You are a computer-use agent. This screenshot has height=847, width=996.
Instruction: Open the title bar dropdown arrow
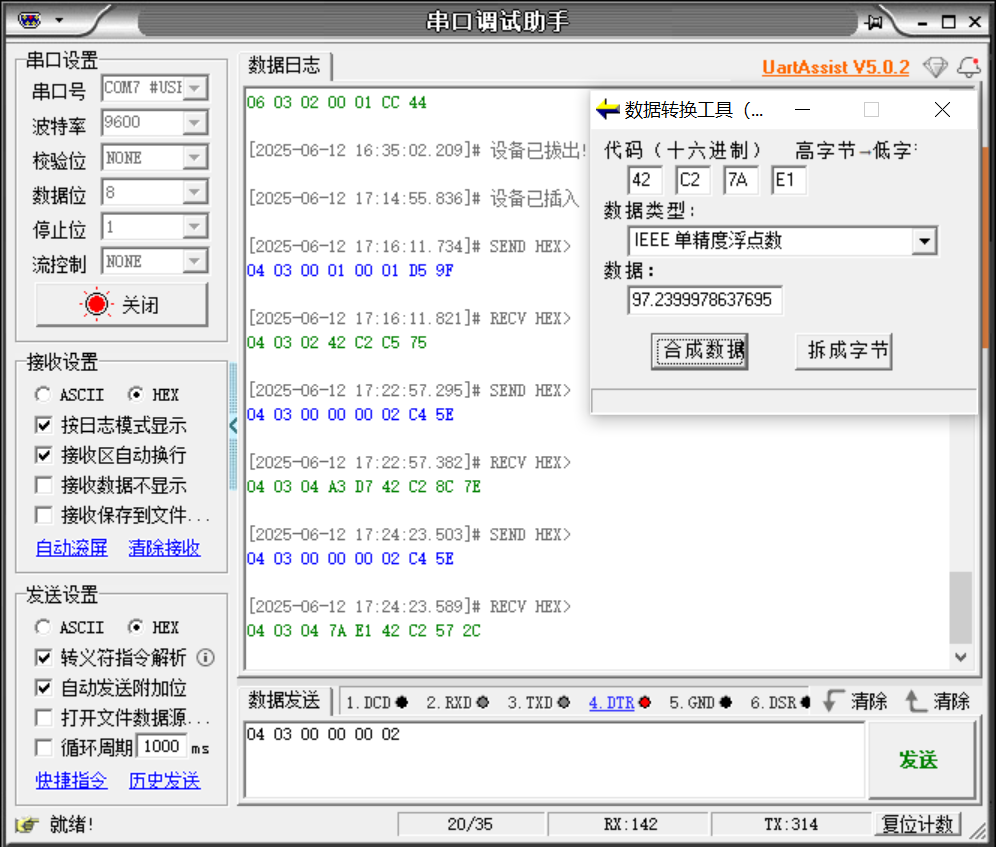[60, 20]
